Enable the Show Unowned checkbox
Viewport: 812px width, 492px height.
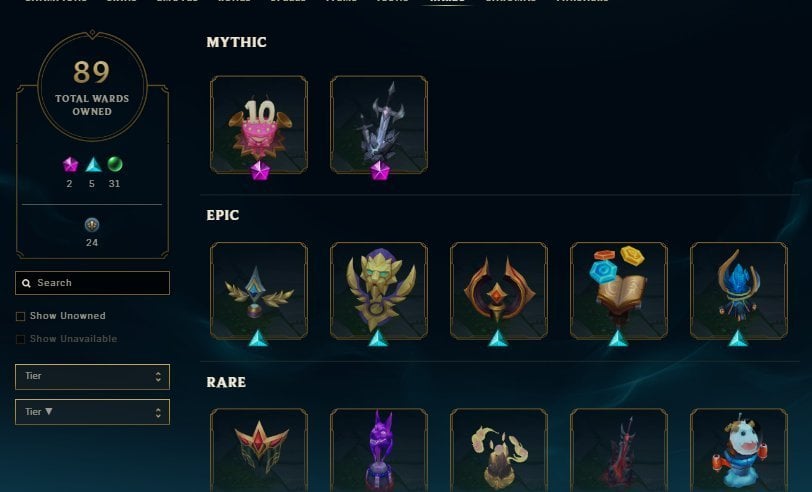point(20,316)
